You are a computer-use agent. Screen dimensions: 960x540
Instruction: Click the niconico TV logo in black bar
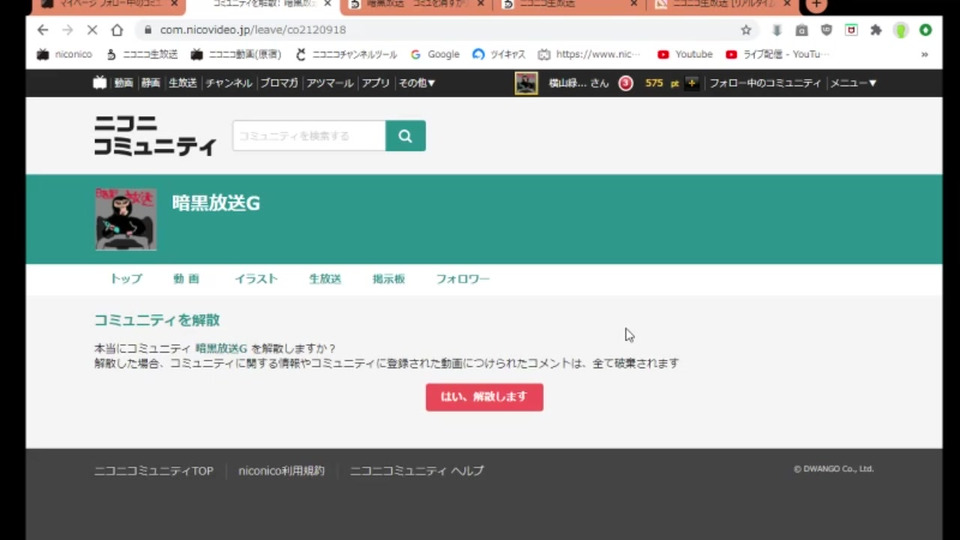[x=100, y=83]
